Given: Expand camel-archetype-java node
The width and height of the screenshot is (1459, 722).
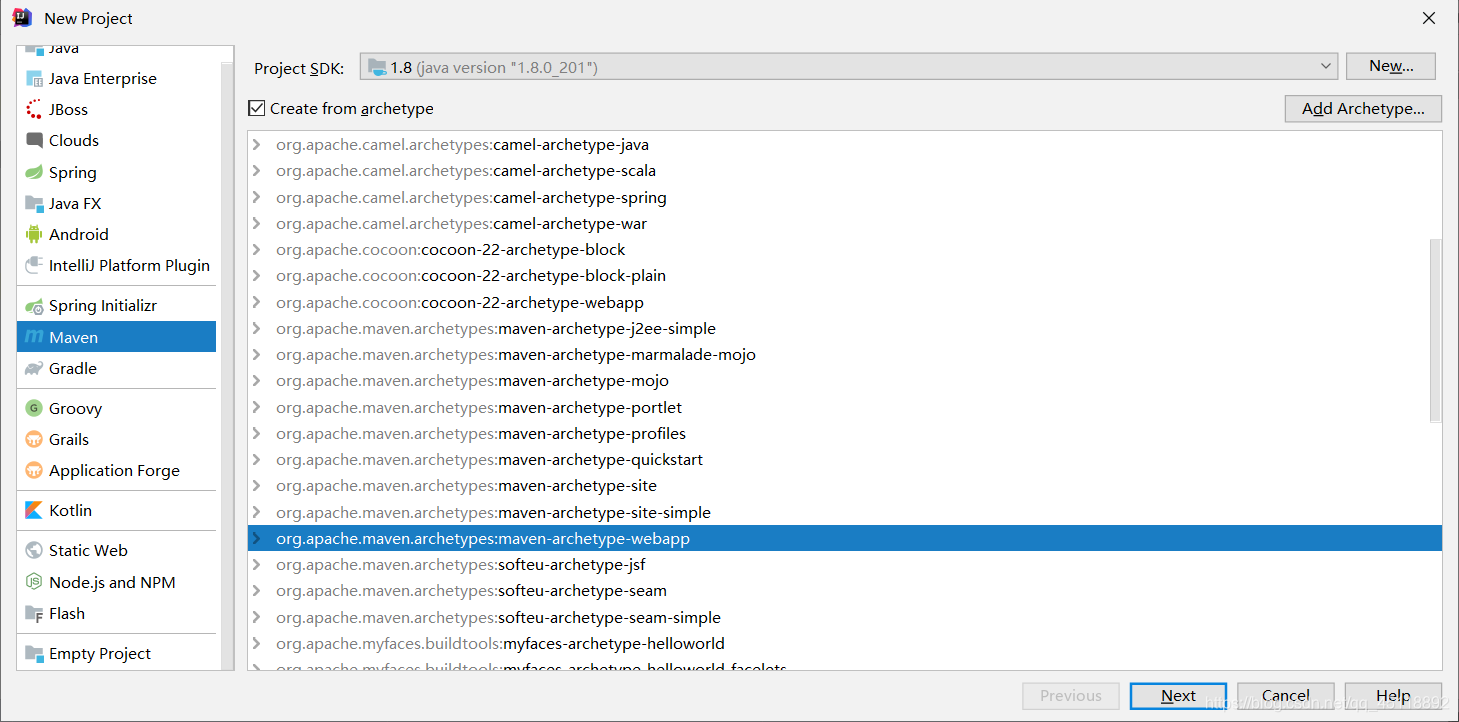Looking at the screenshot, I should 257,145.
